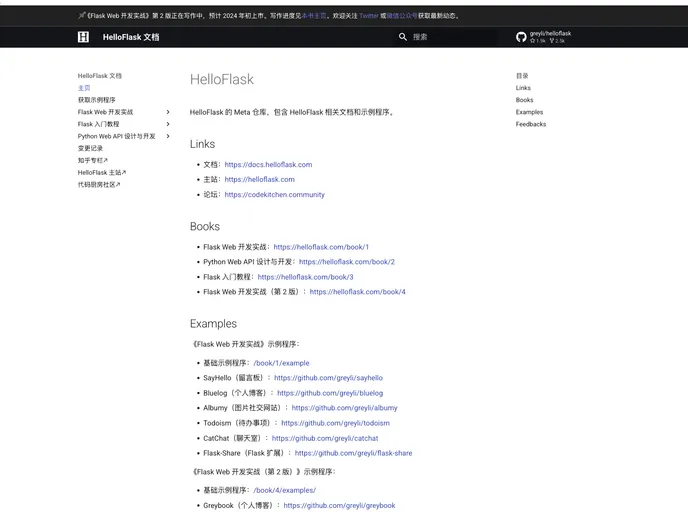Open github.com/greyli/sayhello link
Viewport: 688px width, 512px height.
pos(328,378)
